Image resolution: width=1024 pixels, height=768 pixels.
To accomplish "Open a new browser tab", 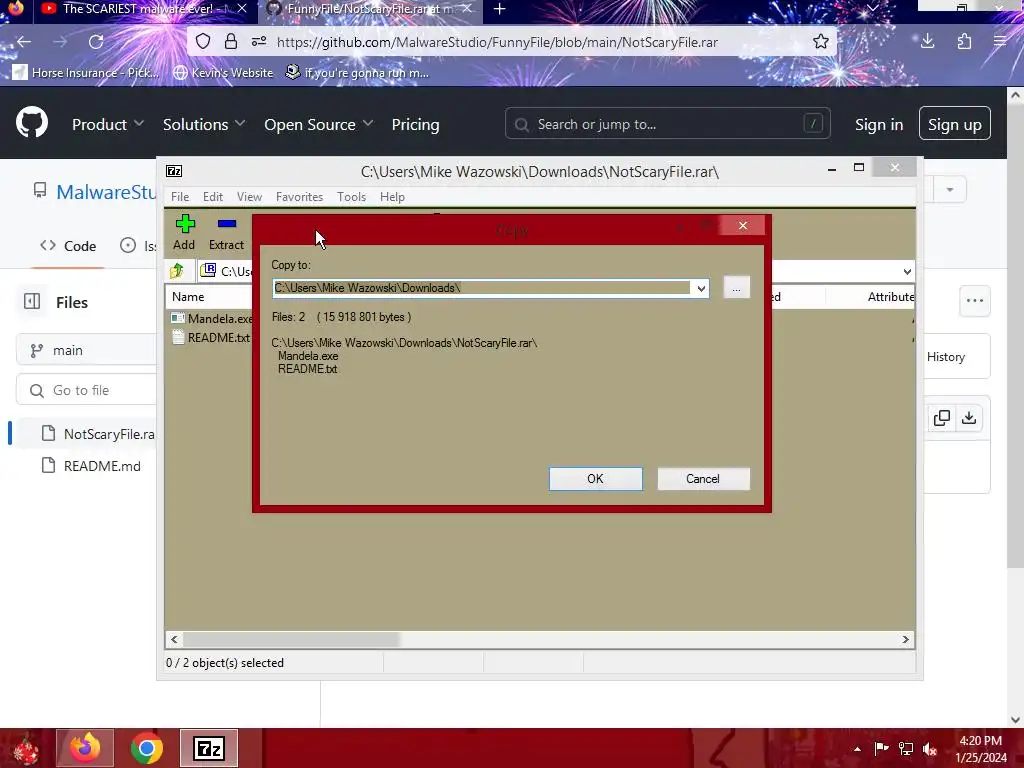I will [x=500, y=9].
